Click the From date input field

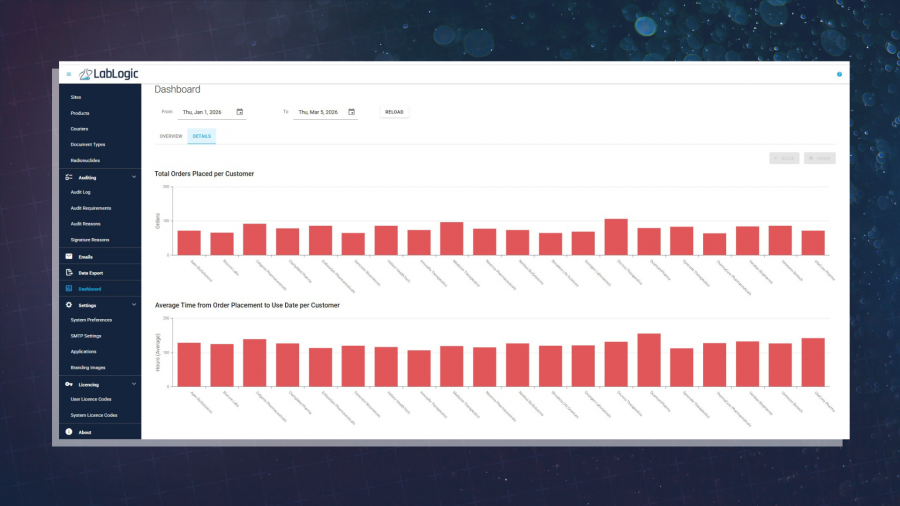tap(205, 112)
